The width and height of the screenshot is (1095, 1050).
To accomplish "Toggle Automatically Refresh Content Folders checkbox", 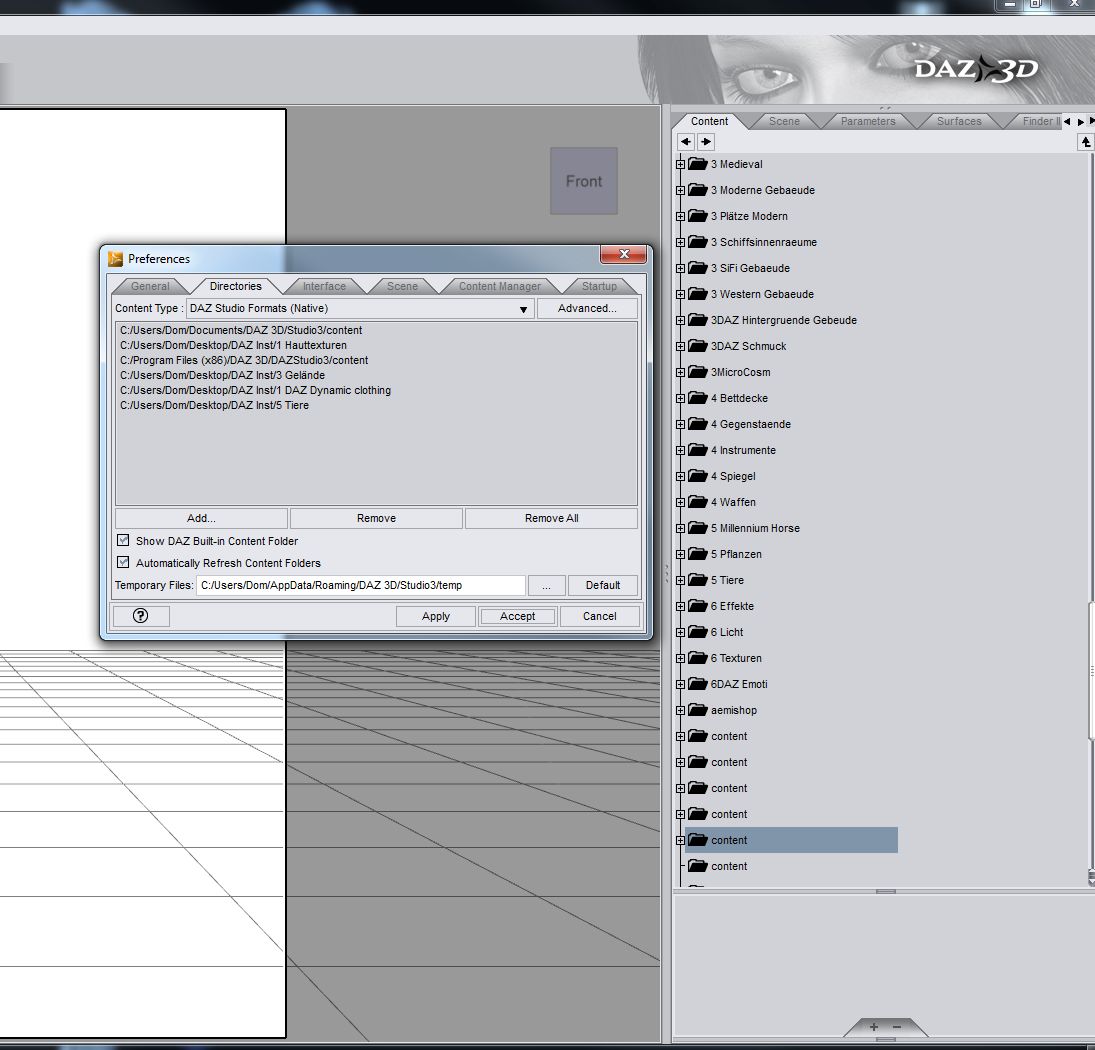I will tap(124, 562).
